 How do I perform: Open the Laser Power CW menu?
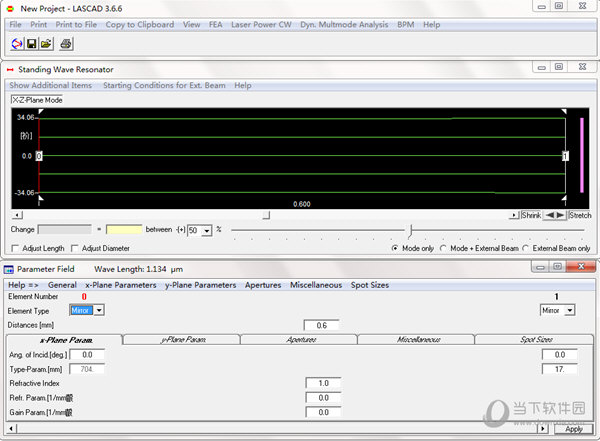[x=261, y=24]
